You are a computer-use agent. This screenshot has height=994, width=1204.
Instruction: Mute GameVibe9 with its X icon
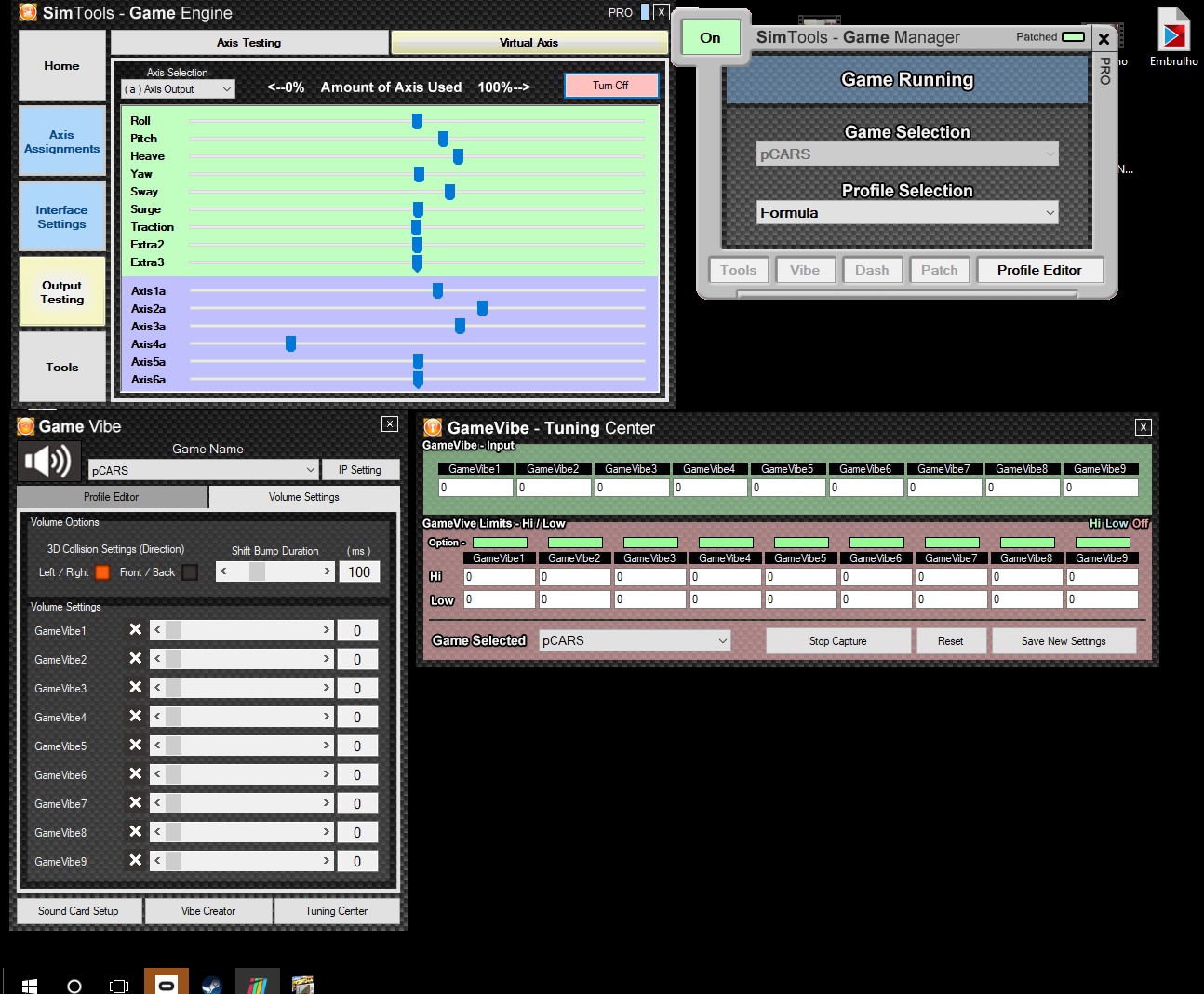tap(136, 861)
